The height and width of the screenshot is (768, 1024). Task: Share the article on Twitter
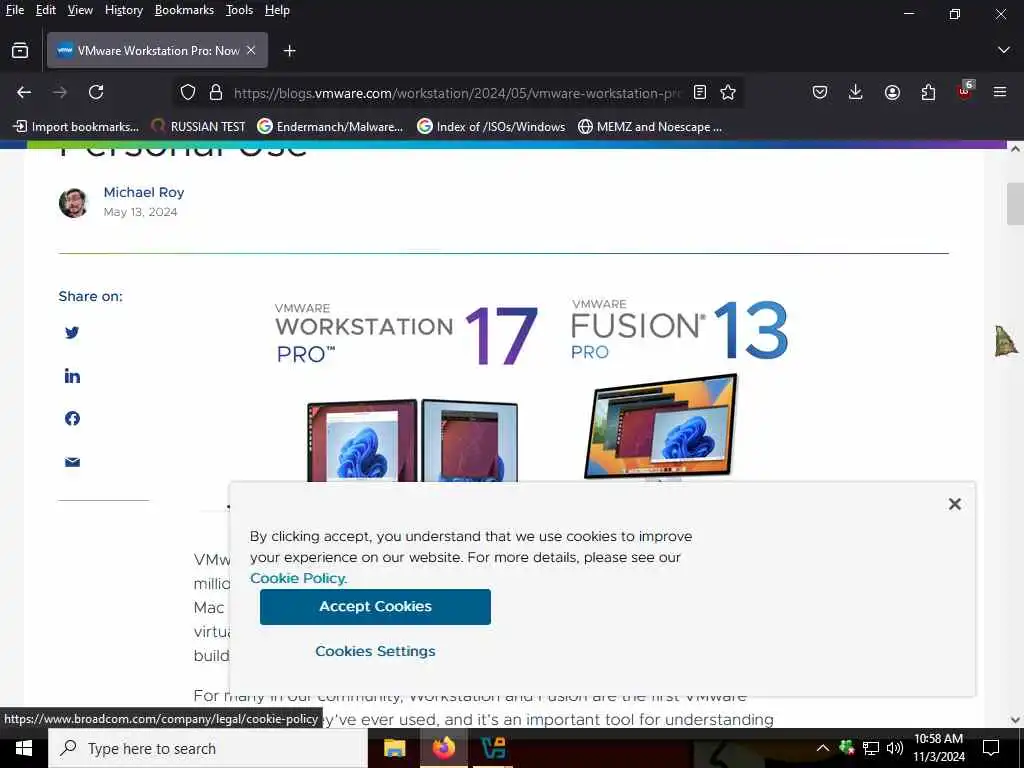tap(72, 332)
